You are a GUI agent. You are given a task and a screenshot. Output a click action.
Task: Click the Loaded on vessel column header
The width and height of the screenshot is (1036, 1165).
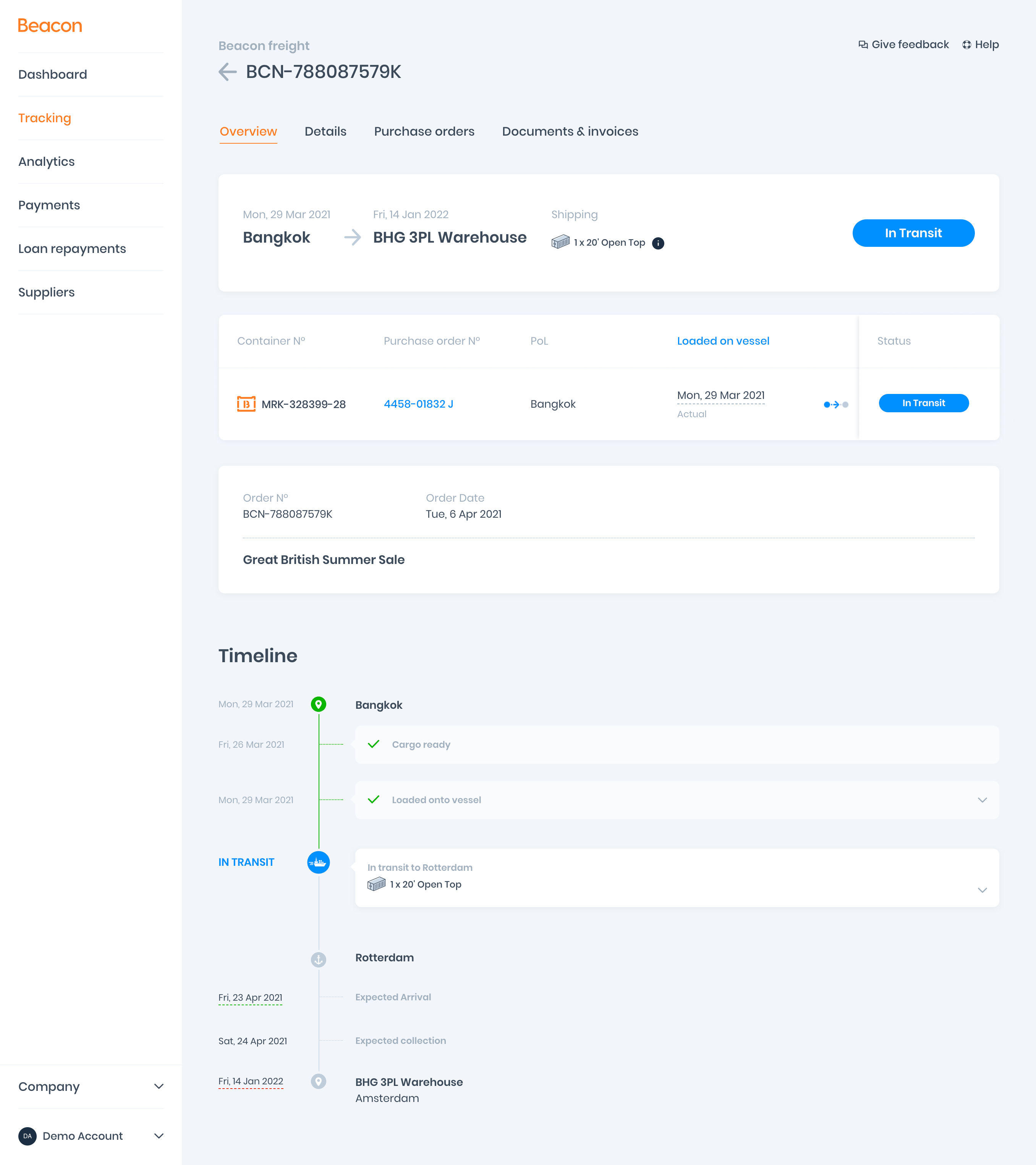pyautogui.click(x=723, y=341)
